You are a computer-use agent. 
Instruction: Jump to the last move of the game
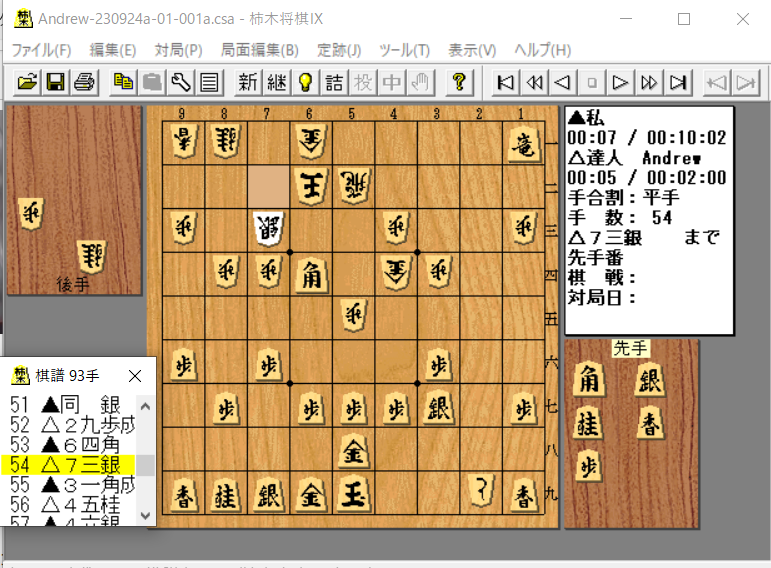click(679, 82)
